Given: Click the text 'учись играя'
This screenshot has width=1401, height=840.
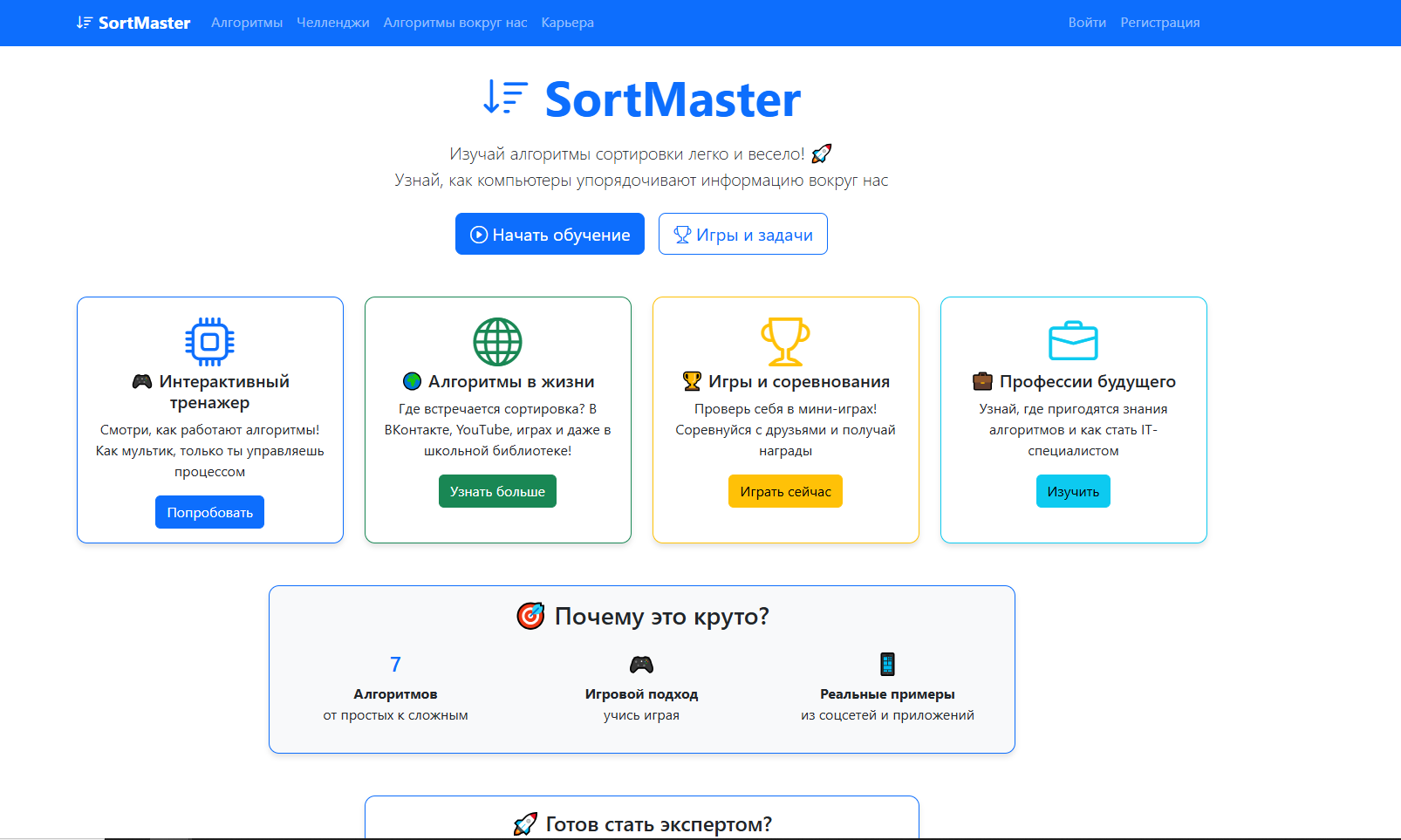Looking at the screenshot, I should pyautogui.click(x=641, y=715).
